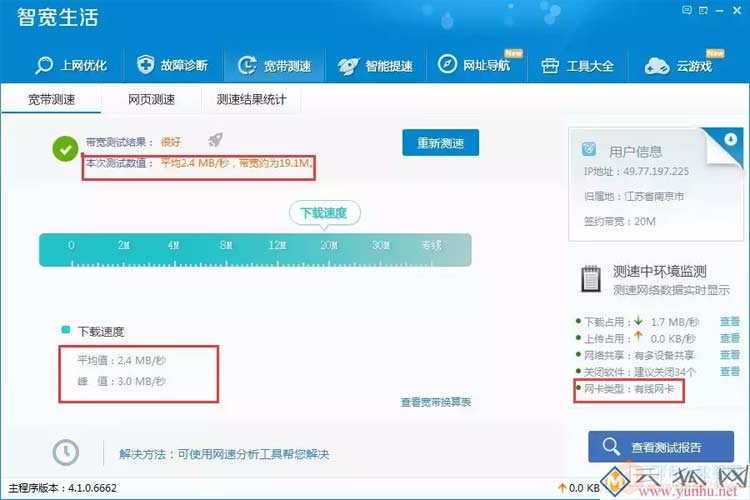Open the 宽带测速 toolbar section
The width and height of the screenshot is (750, 500).
(275, 66)
